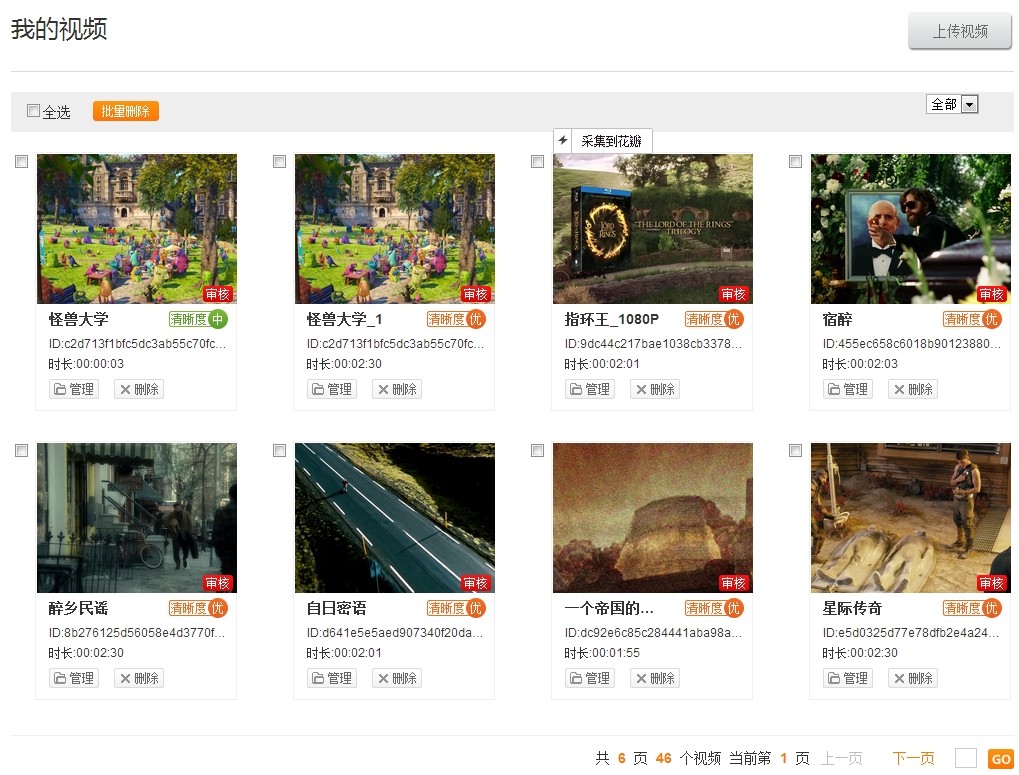1019x775 pixels.
Task: Open the 怪兽大学 video thumbnail
Action: (x=136, y=229)
